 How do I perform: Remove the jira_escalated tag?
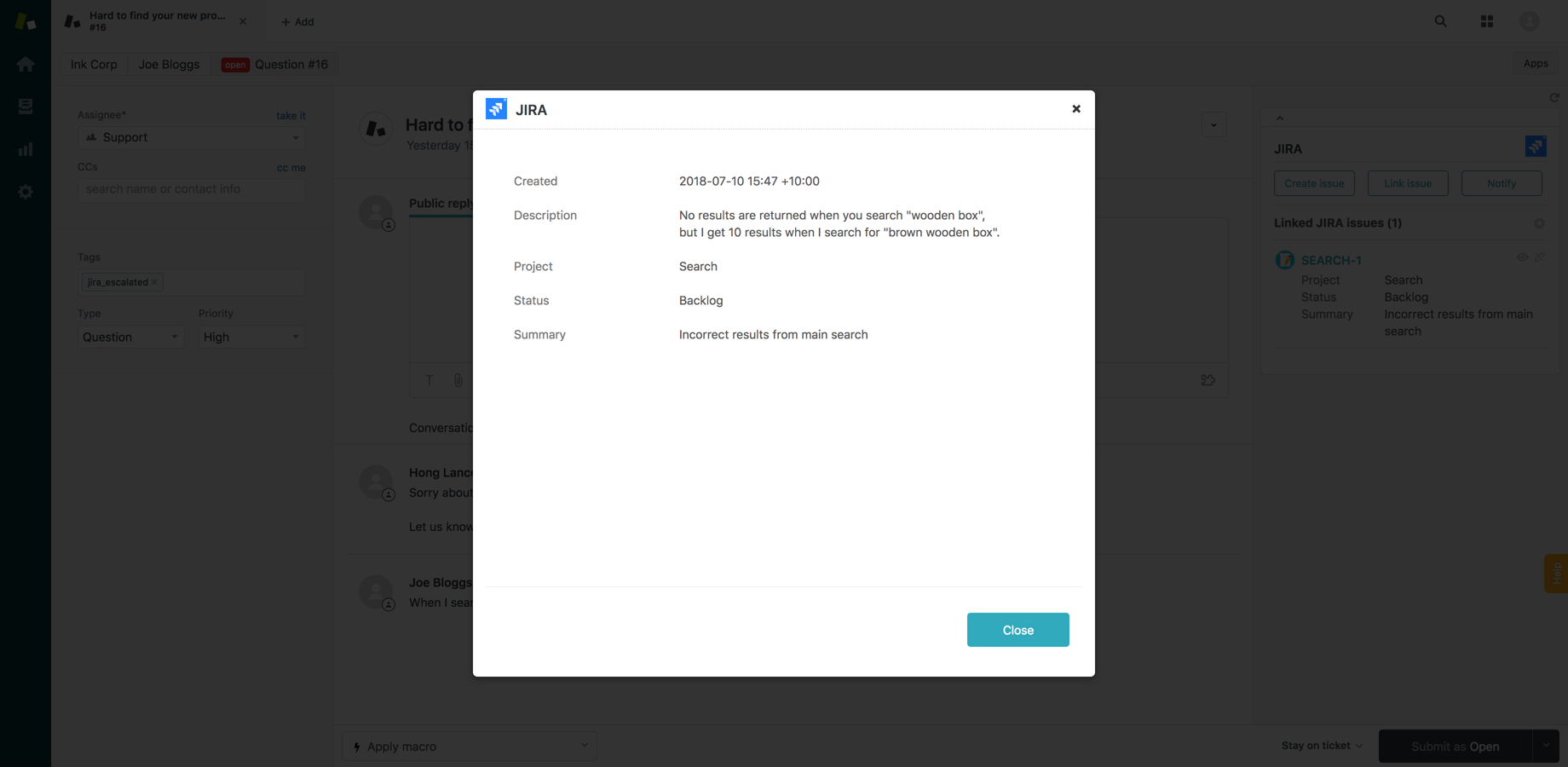pyautogui.click(x=155, y=282)
